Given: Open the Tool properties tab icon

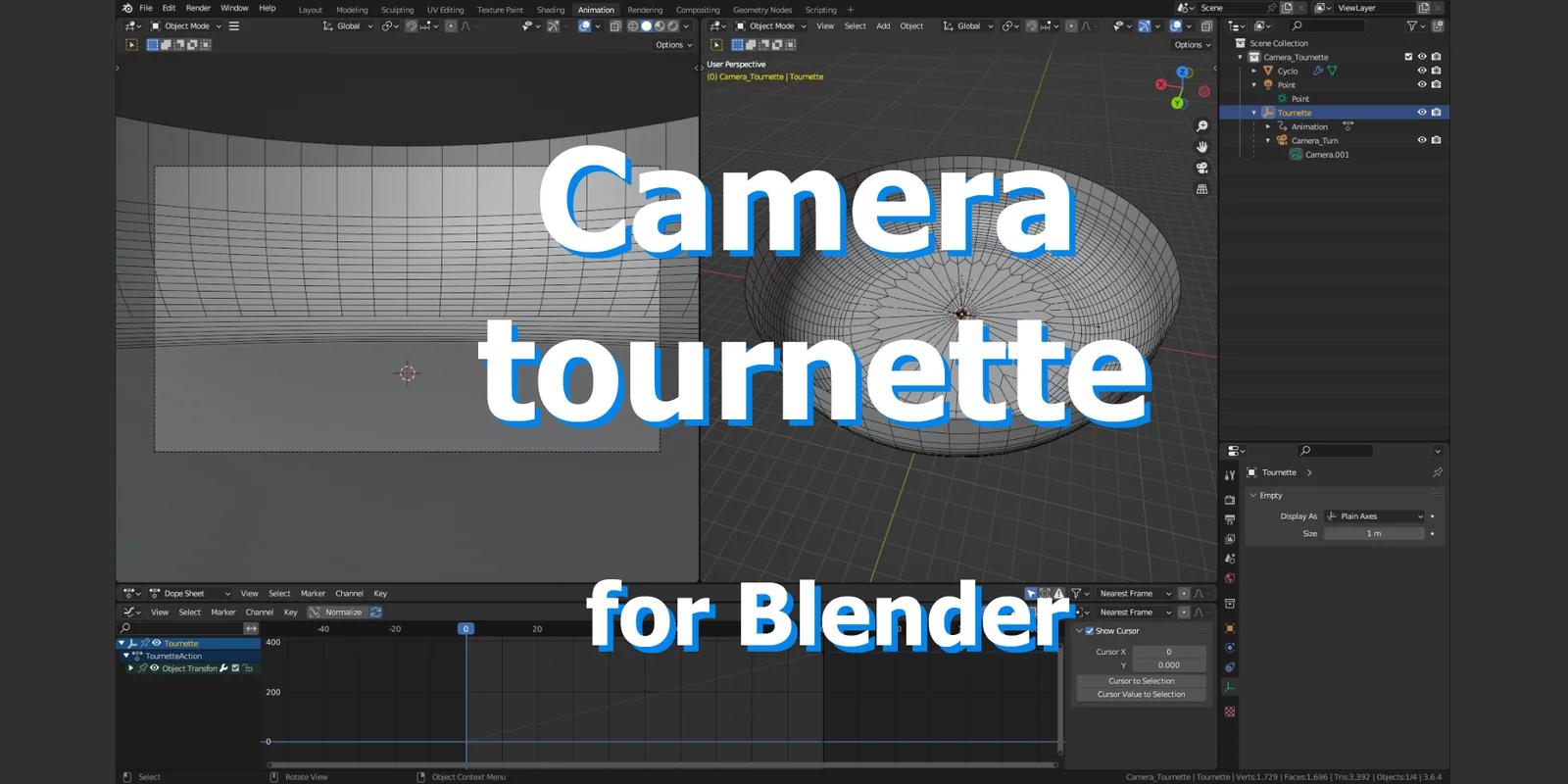Looking at the screenshot, I should (x=1230, y=475).
